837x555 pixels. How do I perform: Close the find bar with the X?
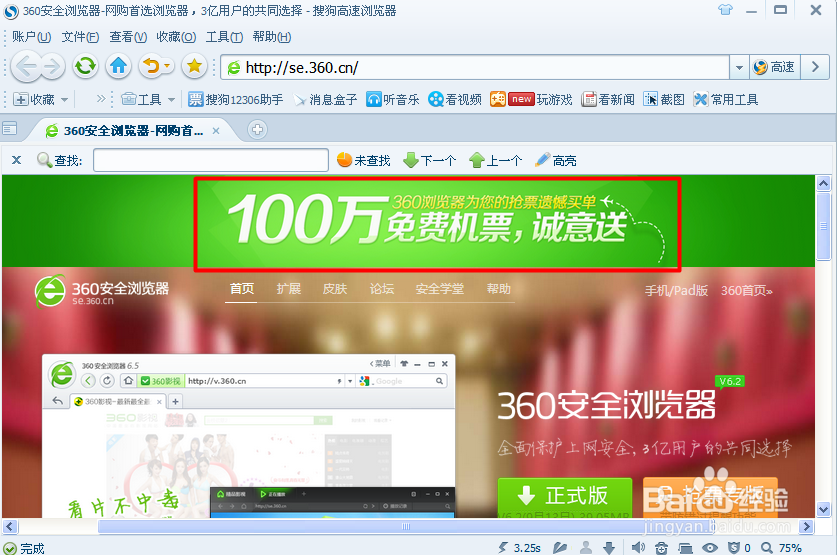pyautogui.click(x=17, y=160)
